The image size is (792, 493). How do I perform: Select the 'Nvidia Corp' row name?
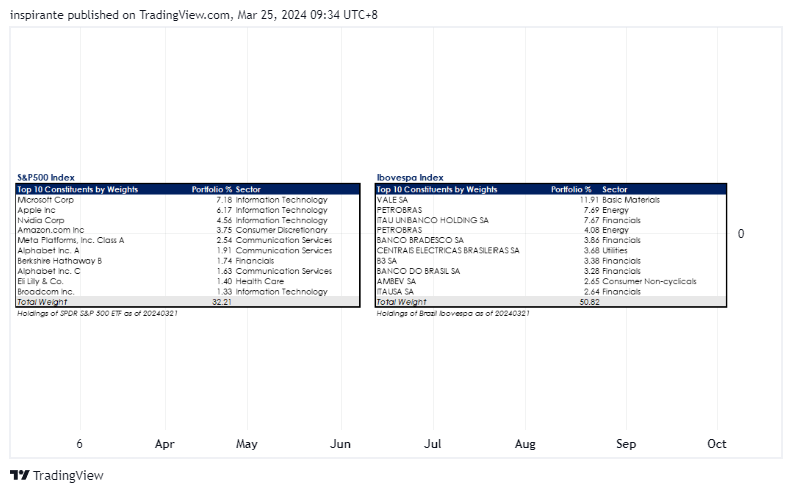click(41, 220)
